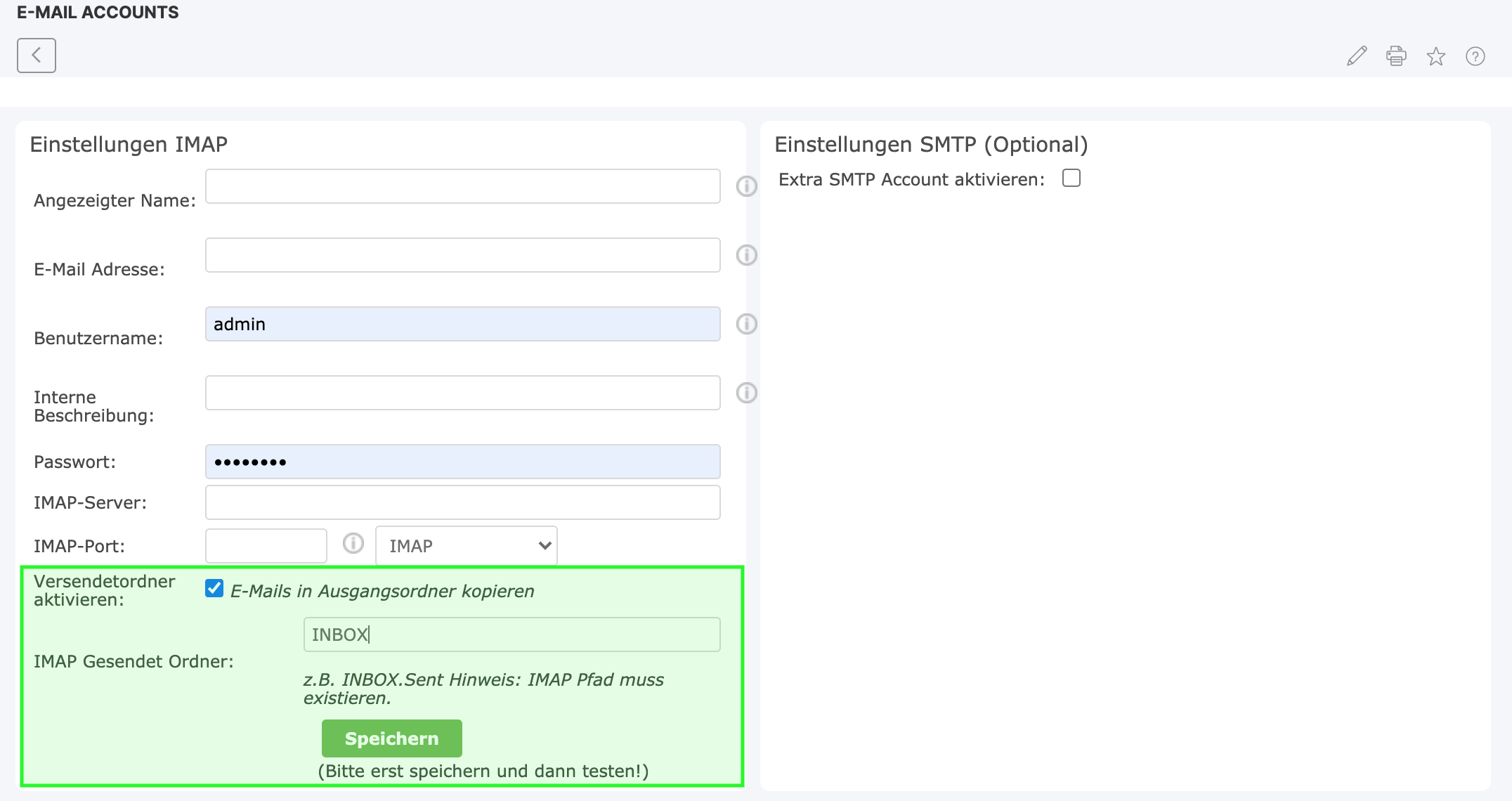
Task: Click the printer icon
Action: point(1396,56)
